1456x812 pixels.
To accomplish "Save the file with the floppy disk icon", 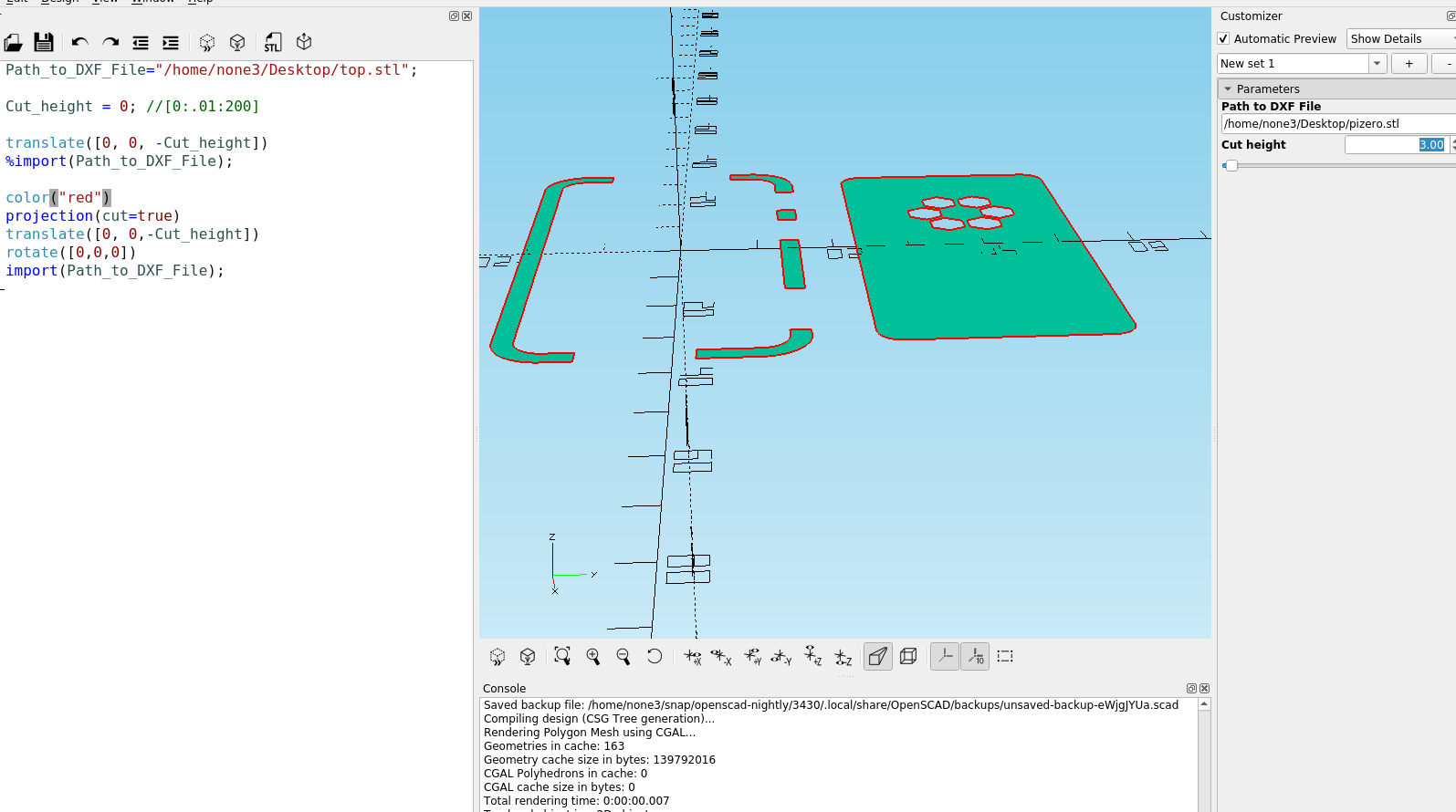I will point(44,42).
